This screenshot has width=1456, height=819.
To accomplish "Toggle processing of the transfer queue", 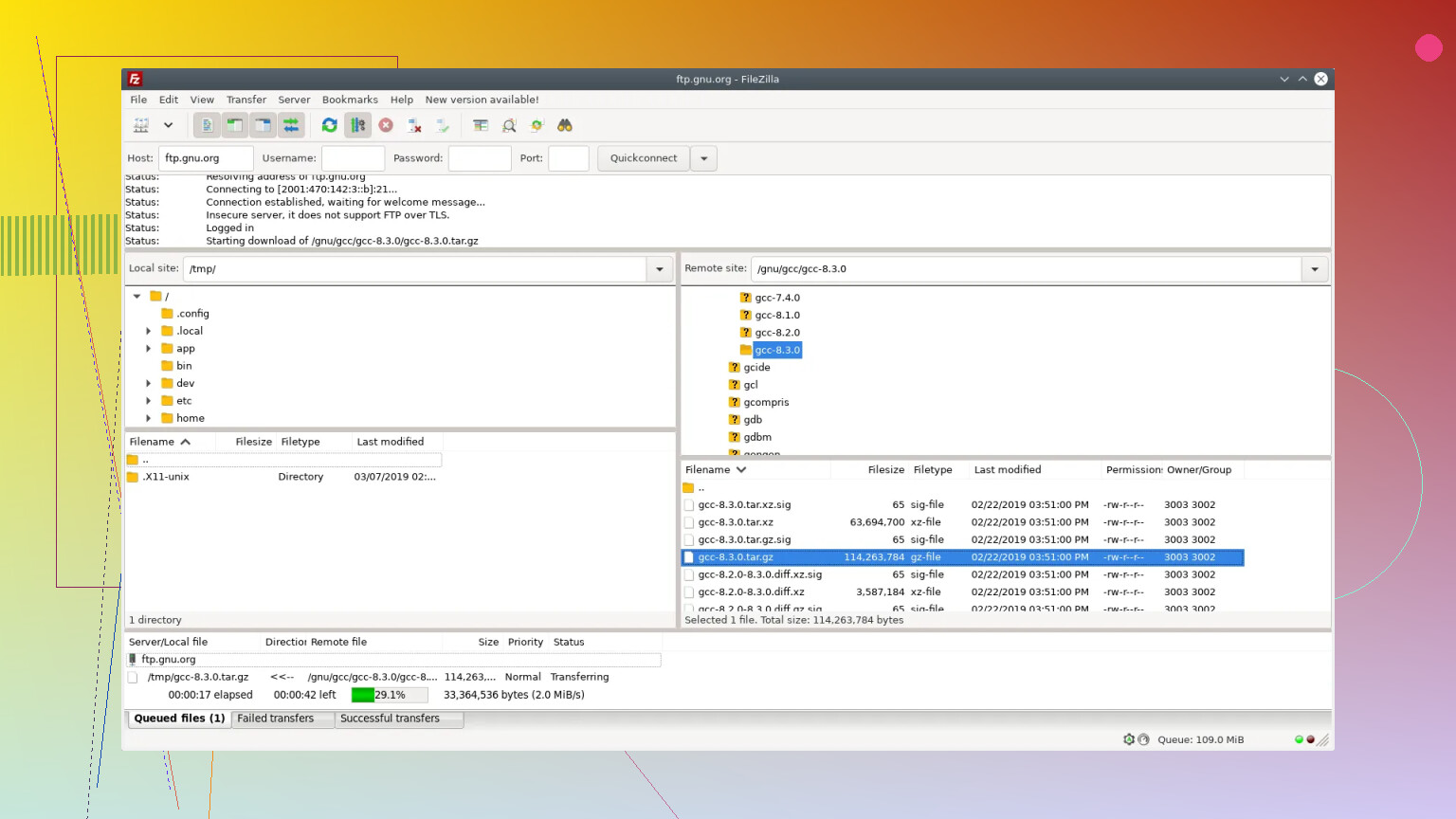I will click(x=357, y=125).
